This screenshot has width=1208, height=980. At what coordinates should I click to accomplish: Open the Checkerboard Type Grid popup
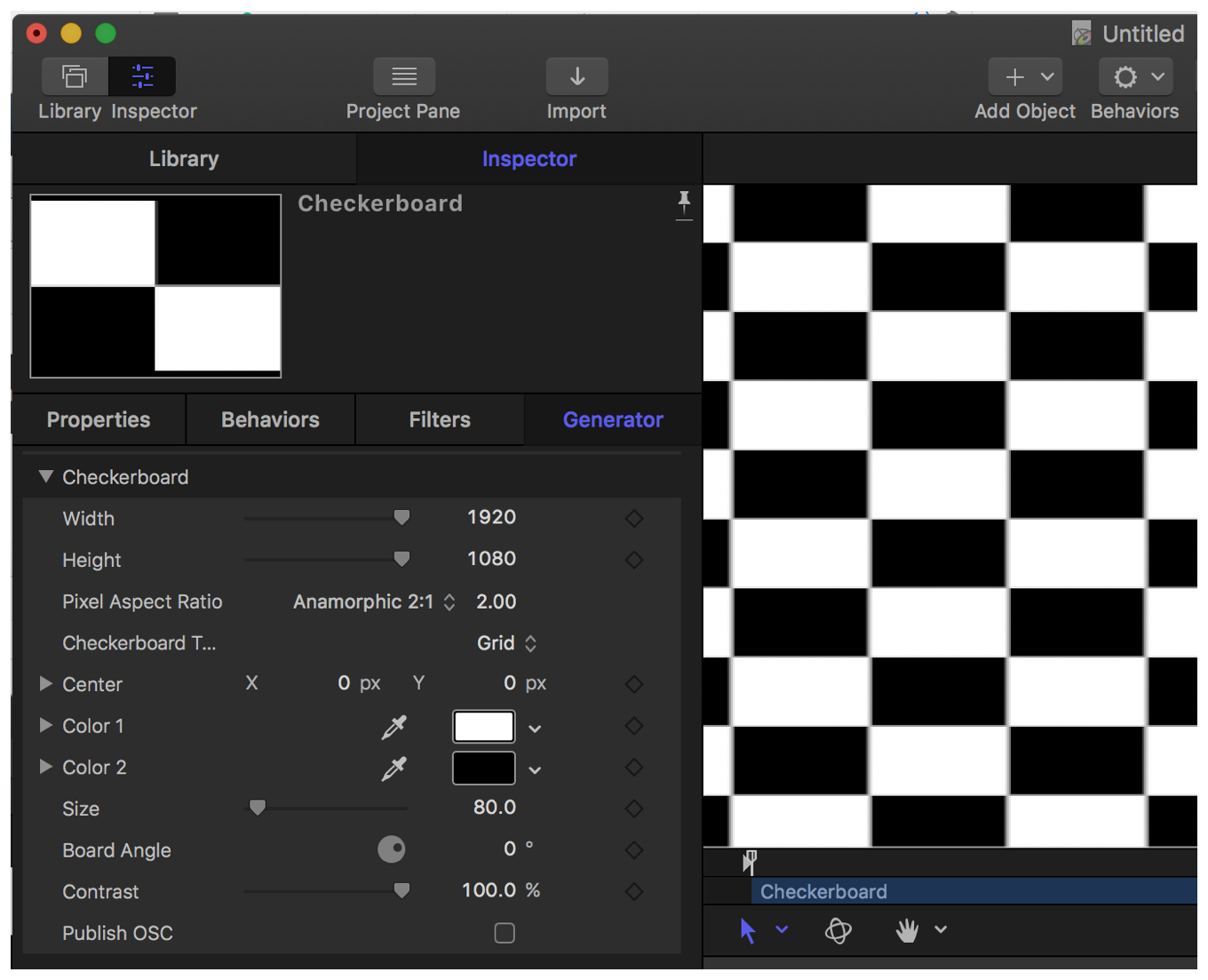click(x=506, y=643)
